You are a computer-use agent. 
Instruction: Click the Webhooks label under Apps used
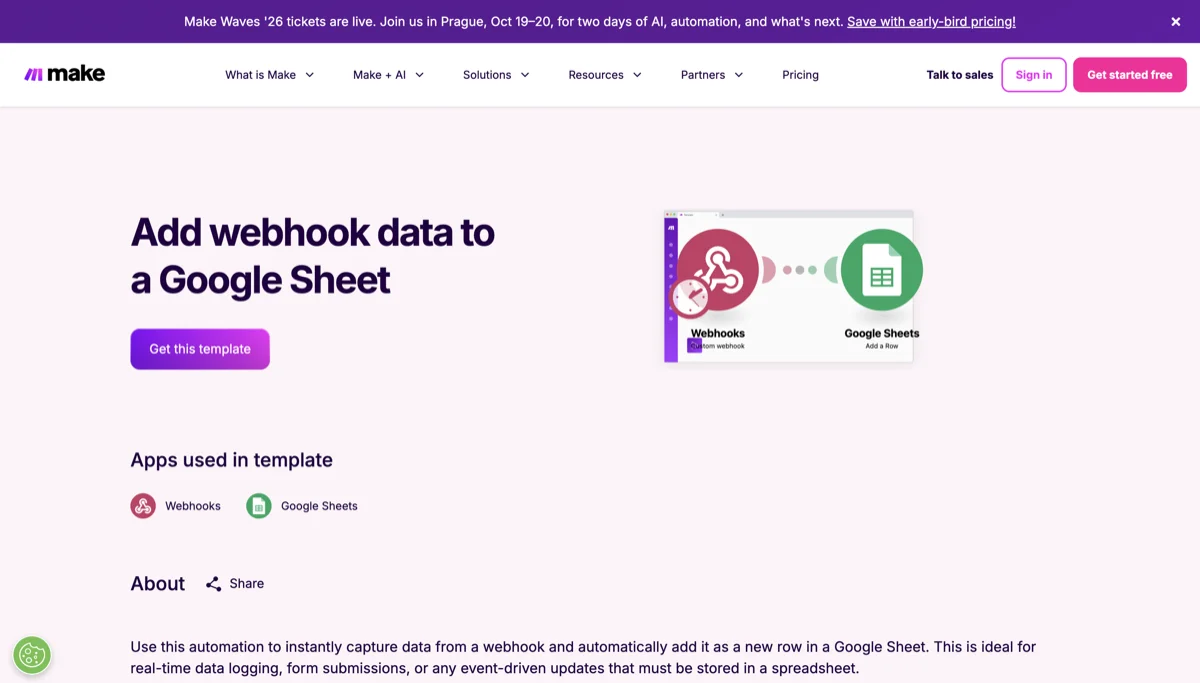193,506
